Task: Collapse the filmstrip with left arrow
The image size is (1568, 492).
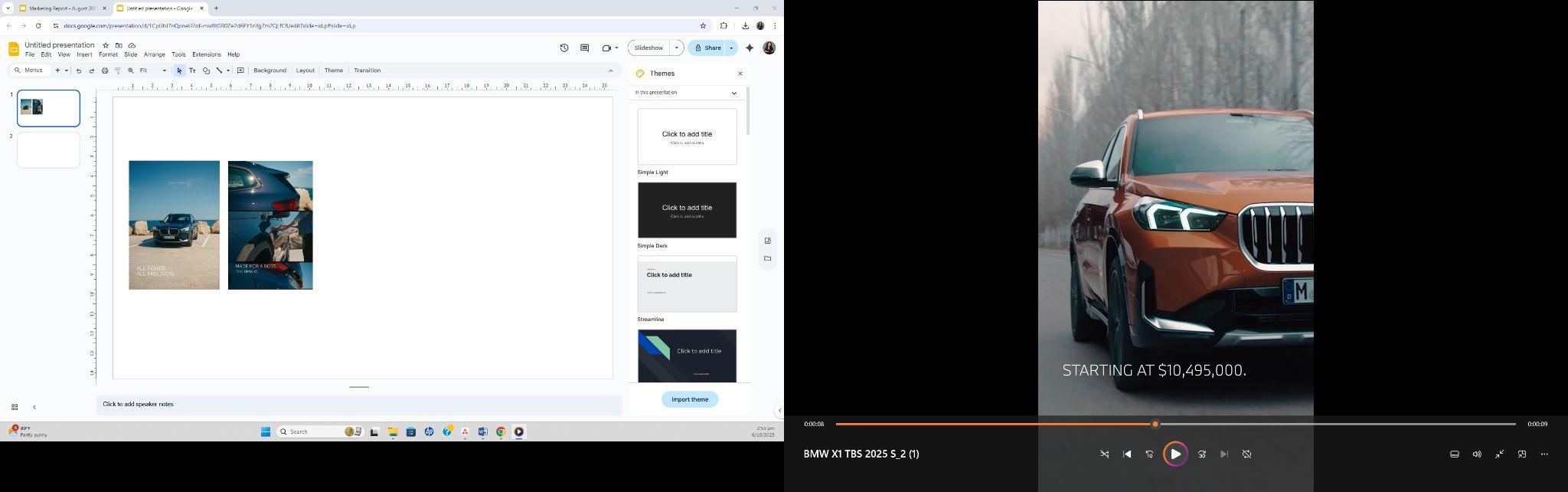Action: click(34, 407)
